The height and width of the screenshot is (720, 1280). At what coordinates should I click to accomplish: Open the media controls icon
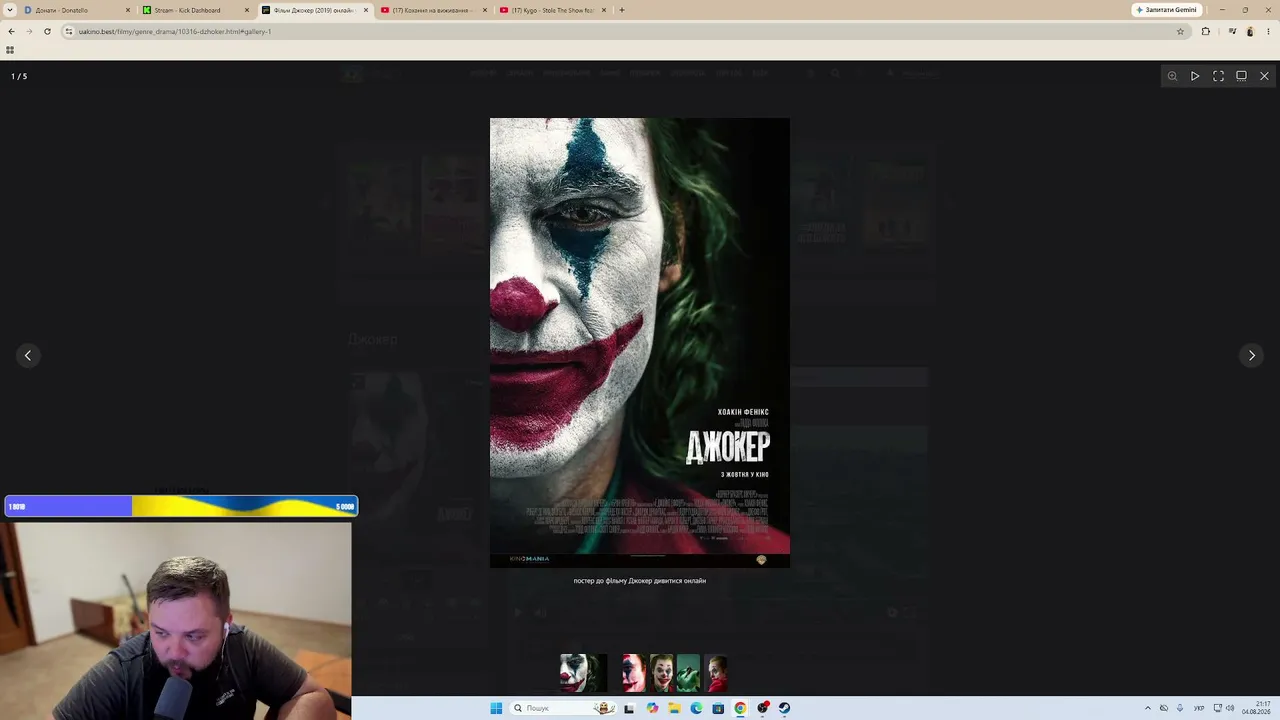pos(1233,31)
